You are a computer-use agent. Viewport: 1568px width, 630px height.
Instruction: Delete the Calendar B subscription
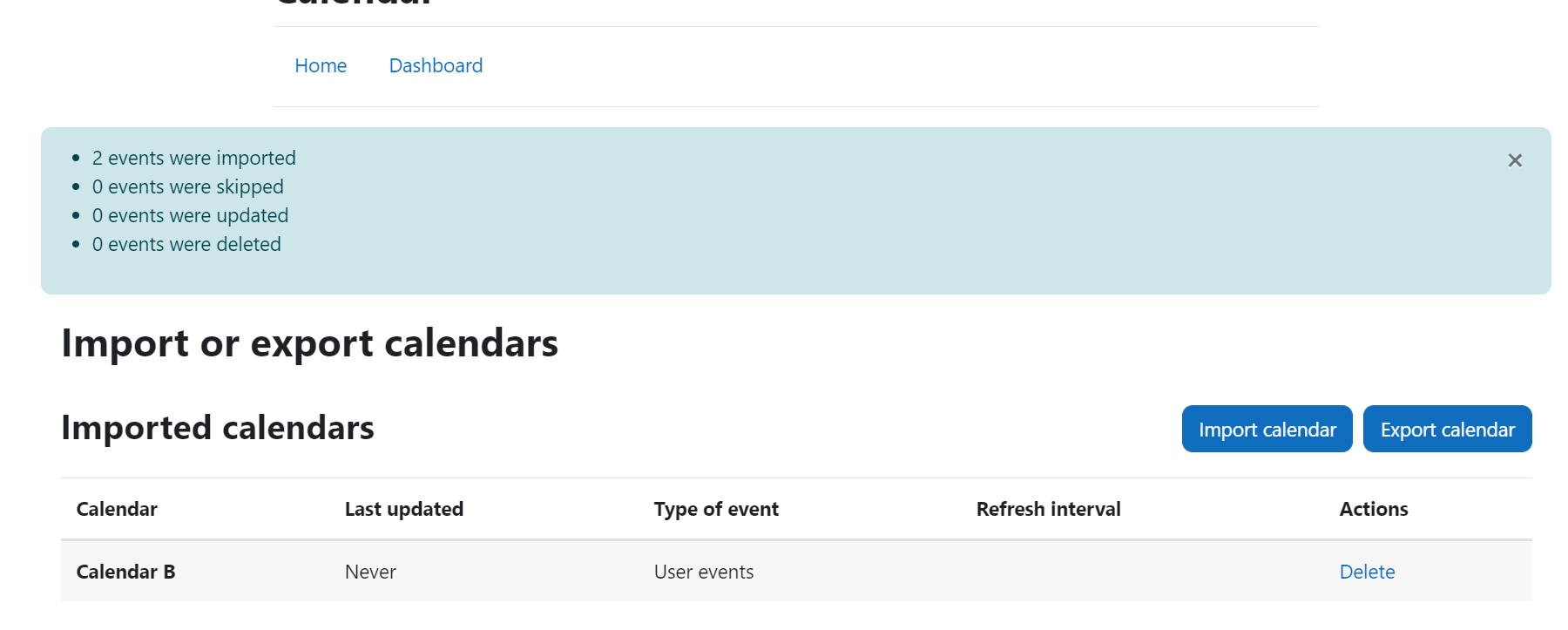tap(1367, 572)
